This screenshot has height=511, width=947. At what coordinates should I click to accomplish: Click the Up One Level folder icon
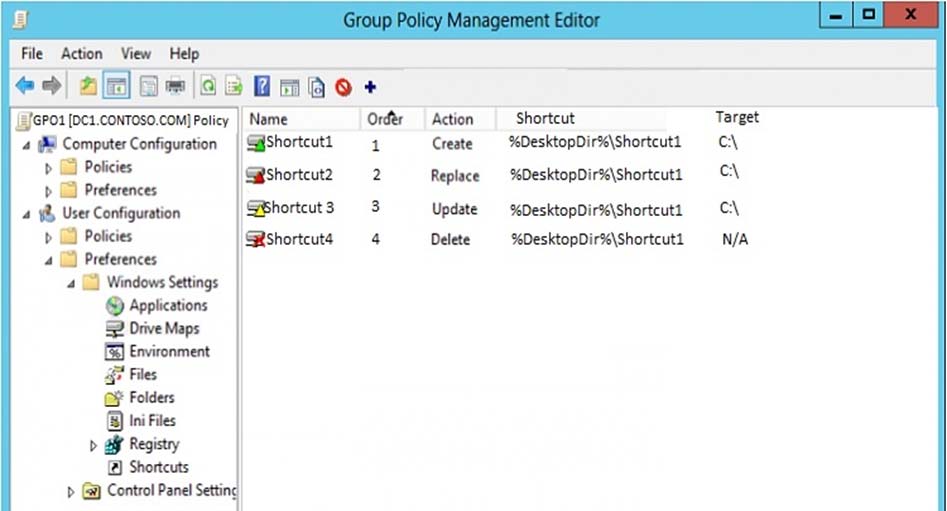click(x=88, y=86)
